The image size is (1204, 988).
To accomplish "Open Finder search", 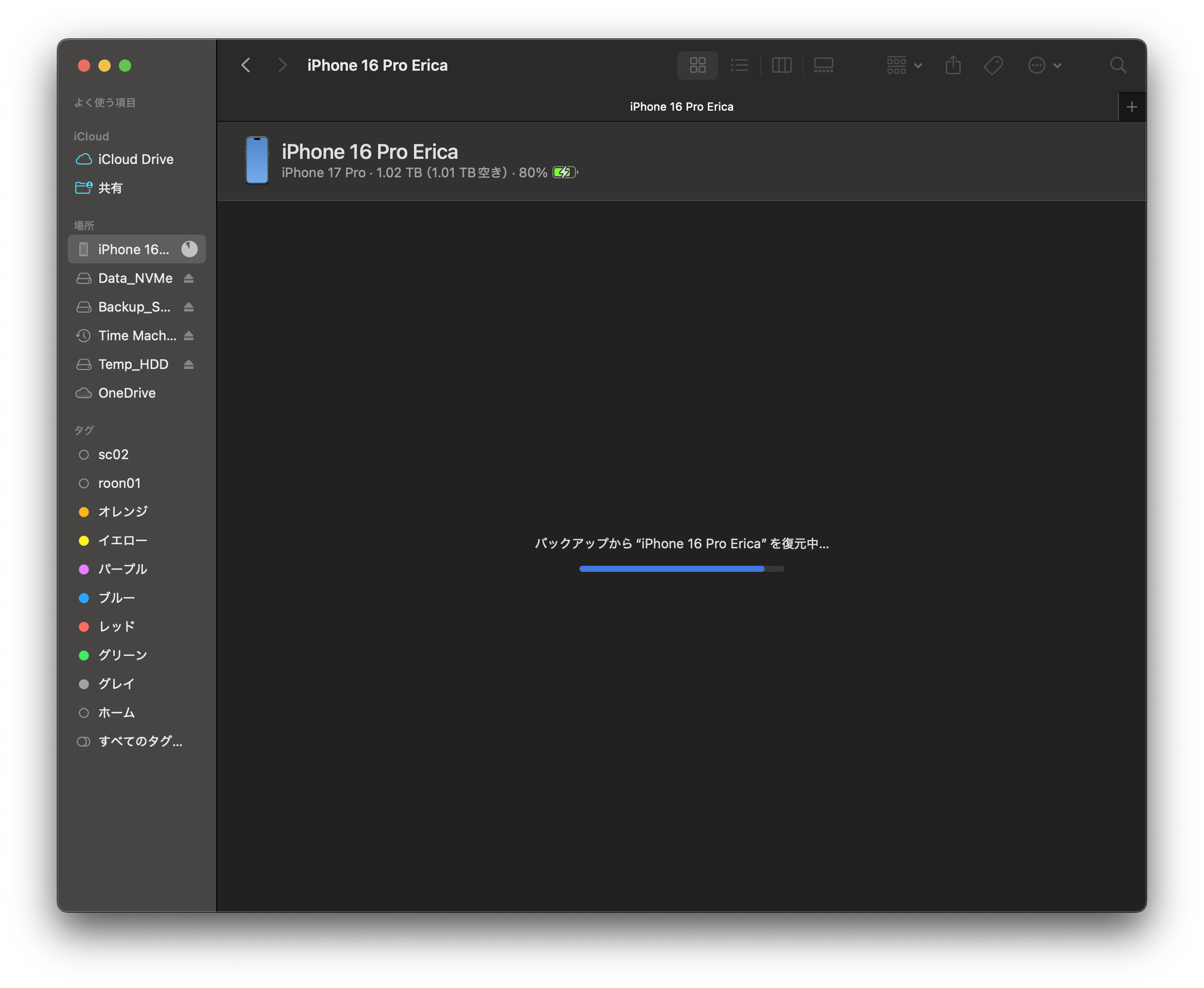I will tap(1117, 66).
